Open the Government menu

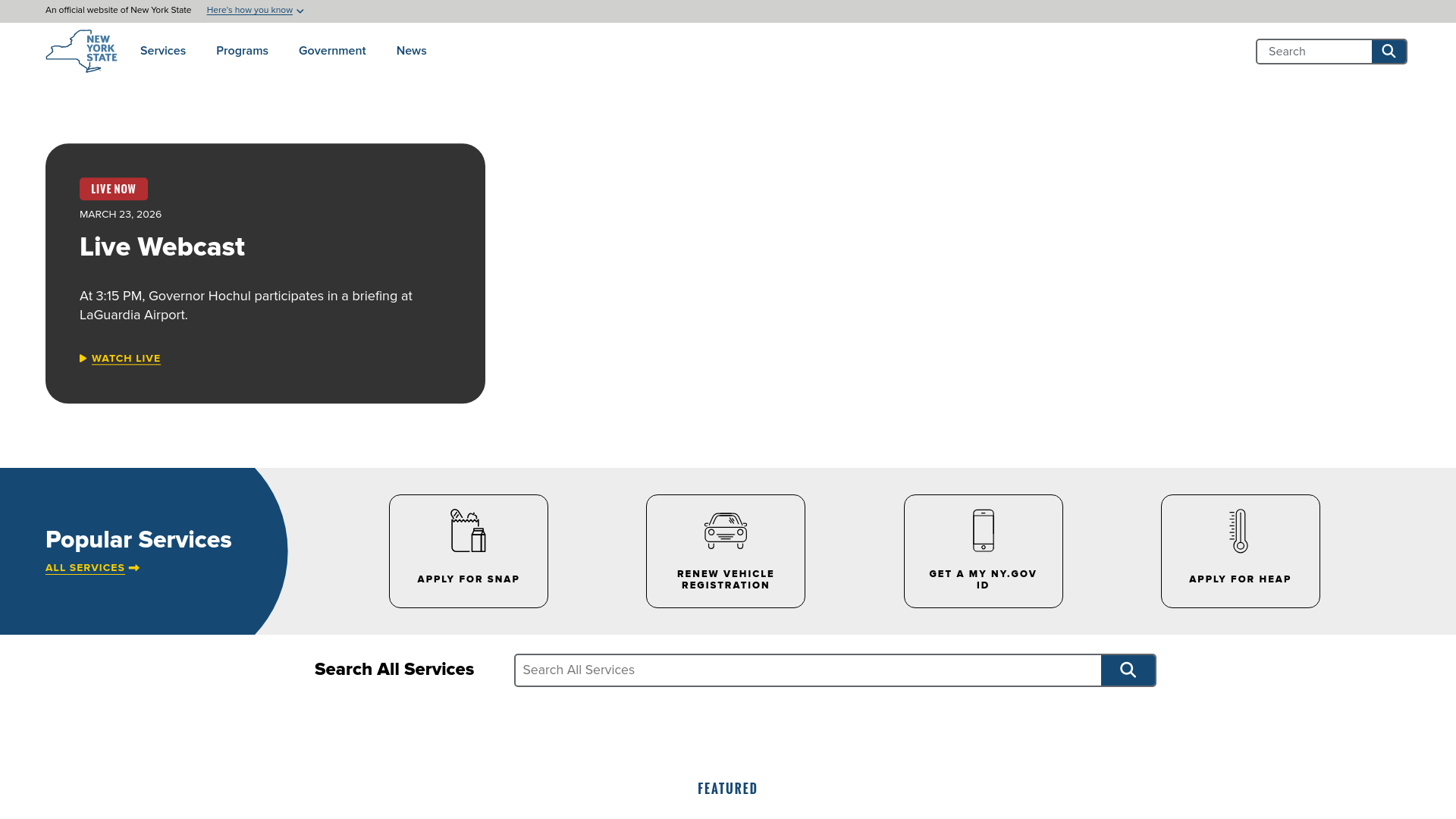coord(332,51)
